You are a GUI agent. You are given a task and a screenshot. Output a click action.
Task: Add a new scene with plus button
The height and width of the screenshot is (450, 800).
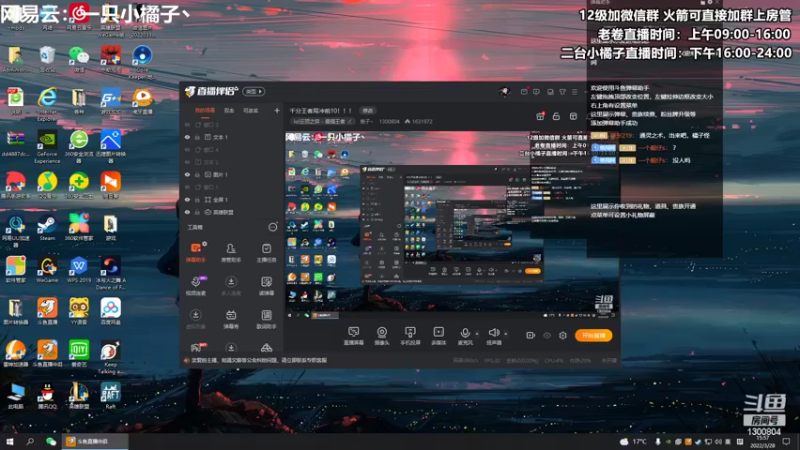(x=277, y=110)
